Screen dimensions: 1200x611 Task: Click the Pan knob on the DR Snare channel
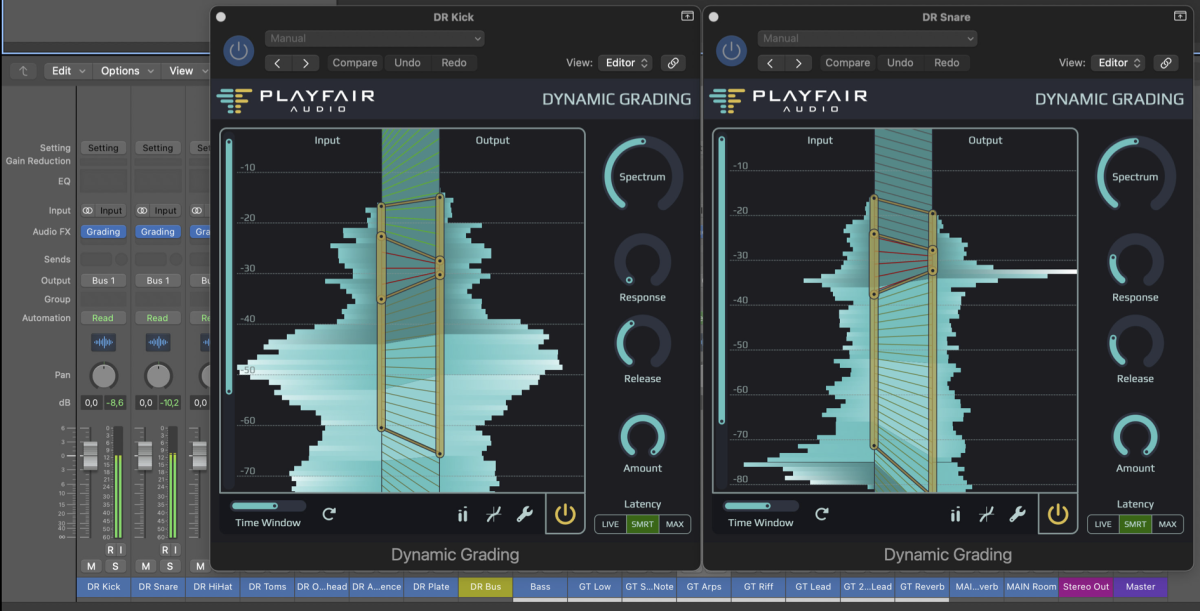(158, 376)
